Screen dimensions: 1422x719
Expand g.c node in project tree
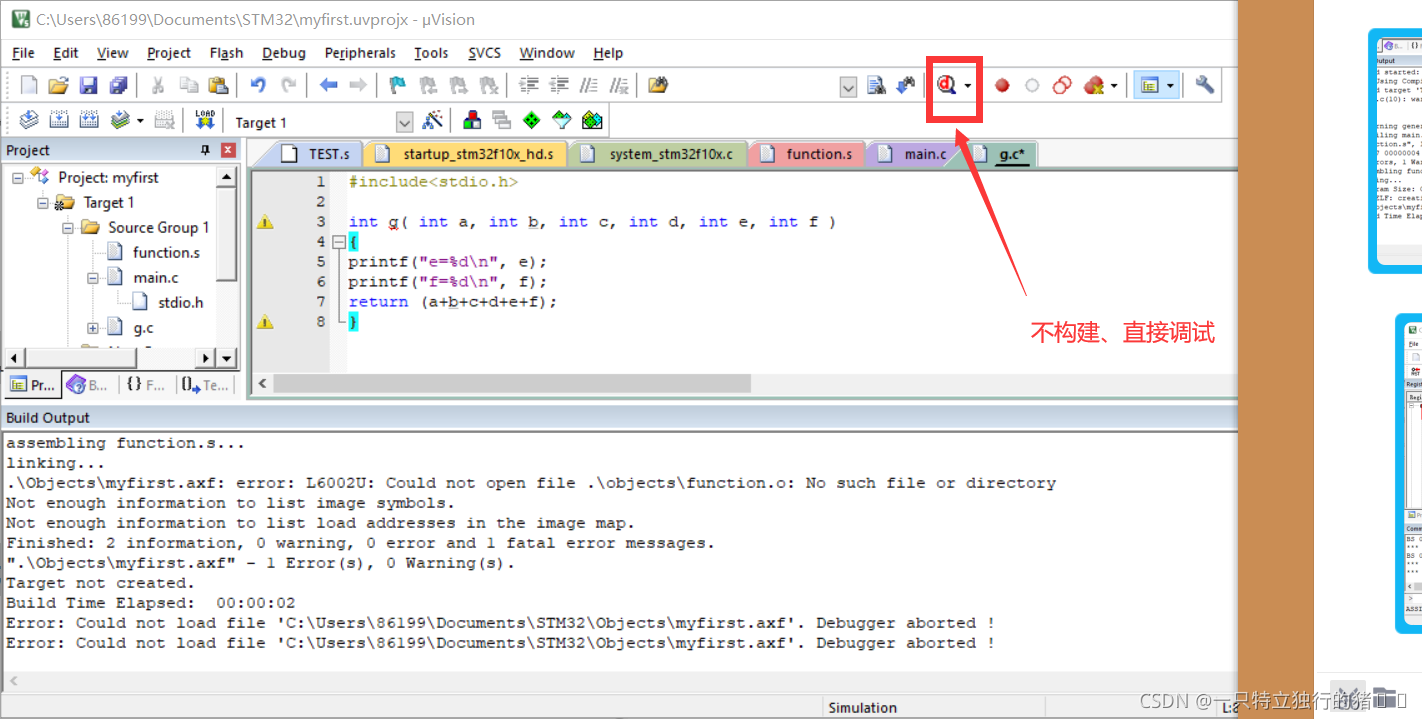coord(93,327)
